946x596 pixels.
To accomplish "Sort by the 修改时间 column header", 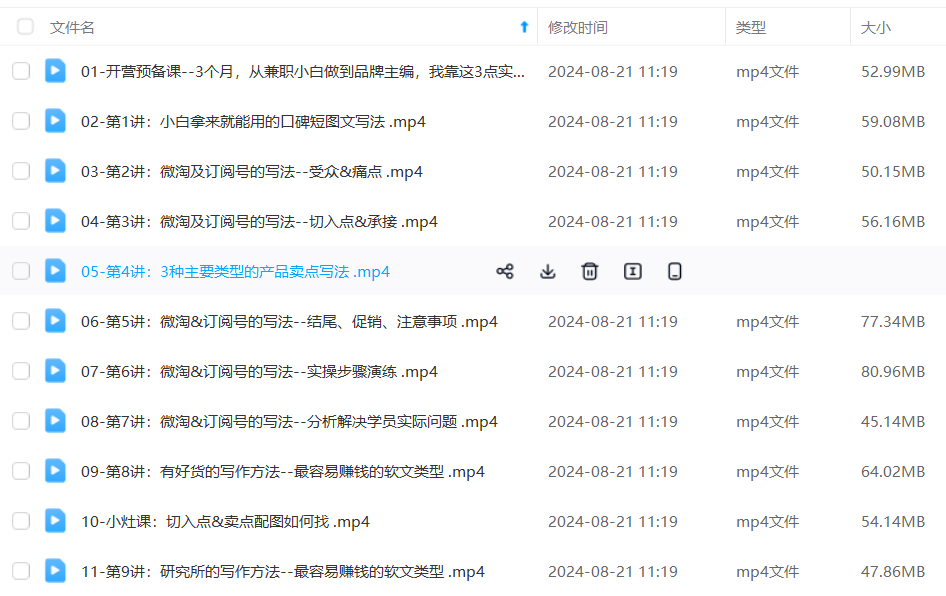I will [577, 28].
